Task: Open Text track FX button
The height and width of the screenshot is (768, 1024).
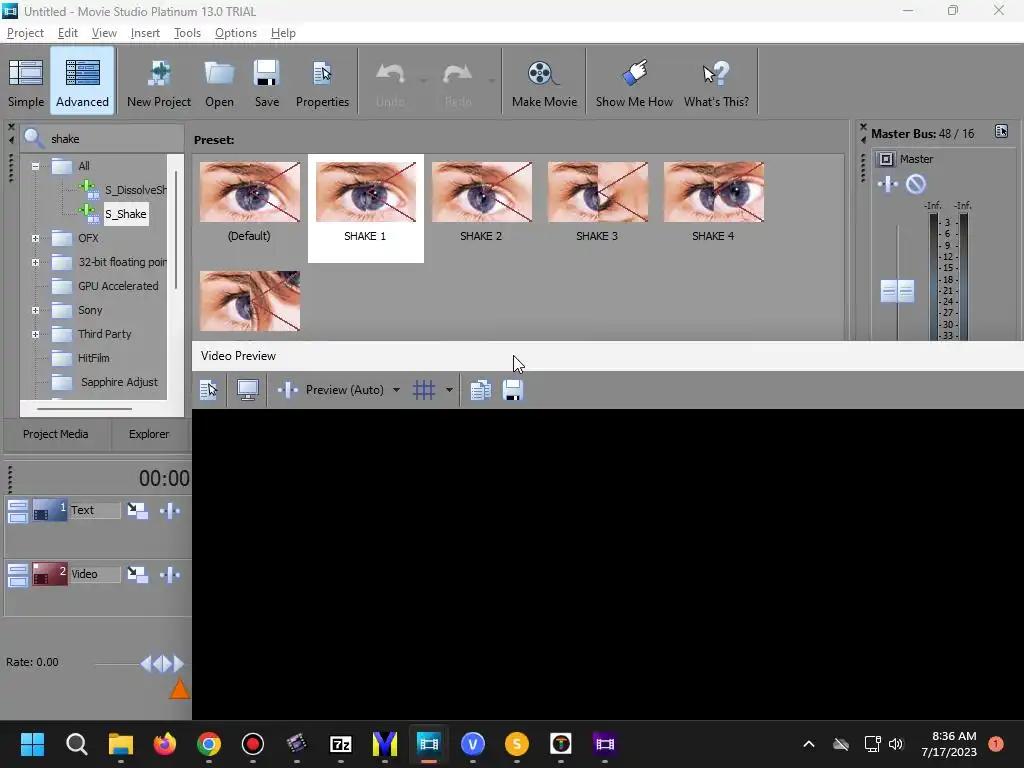Action: 170,510
